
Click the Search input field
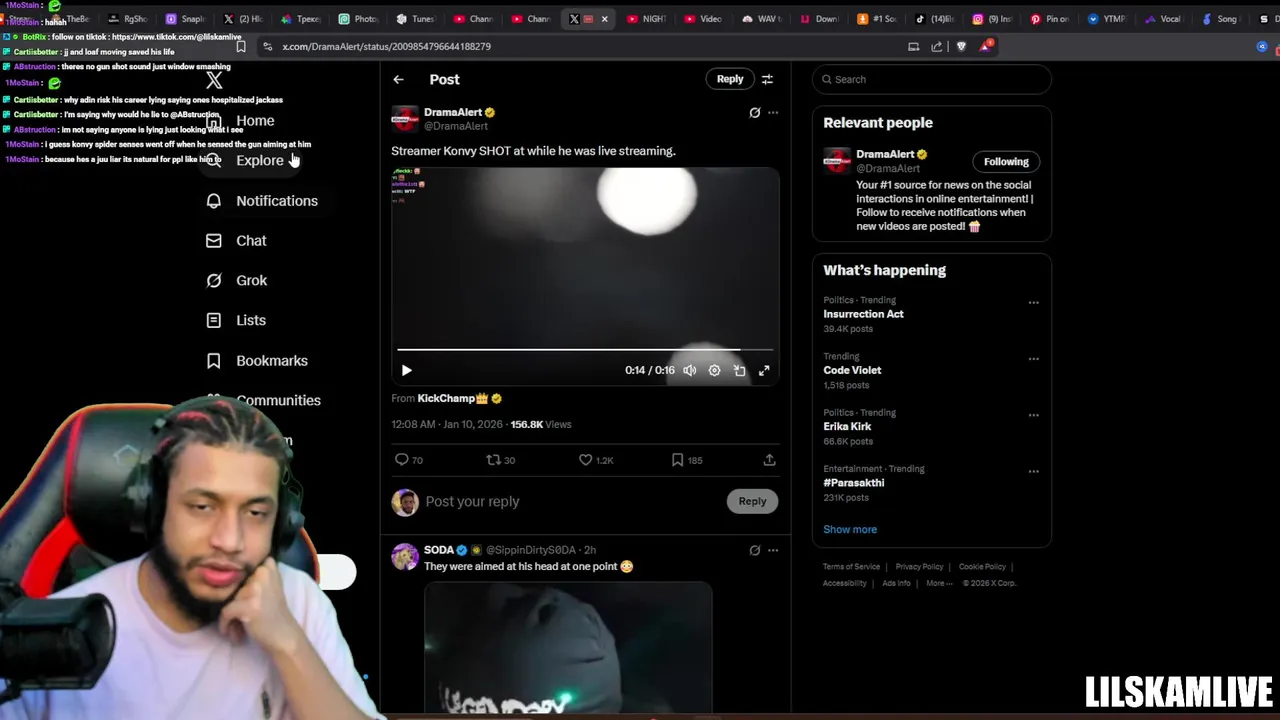click(932, 79)
